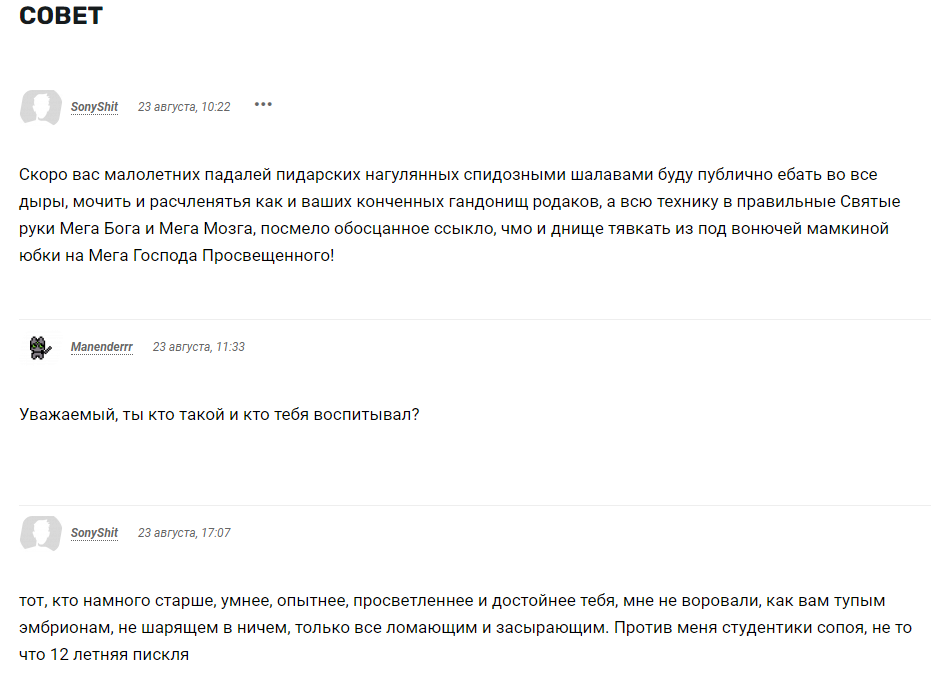
Task: Click the words кто тебя воспитывал? in Manenderrr's reply
Action: (x=331, y=414)
